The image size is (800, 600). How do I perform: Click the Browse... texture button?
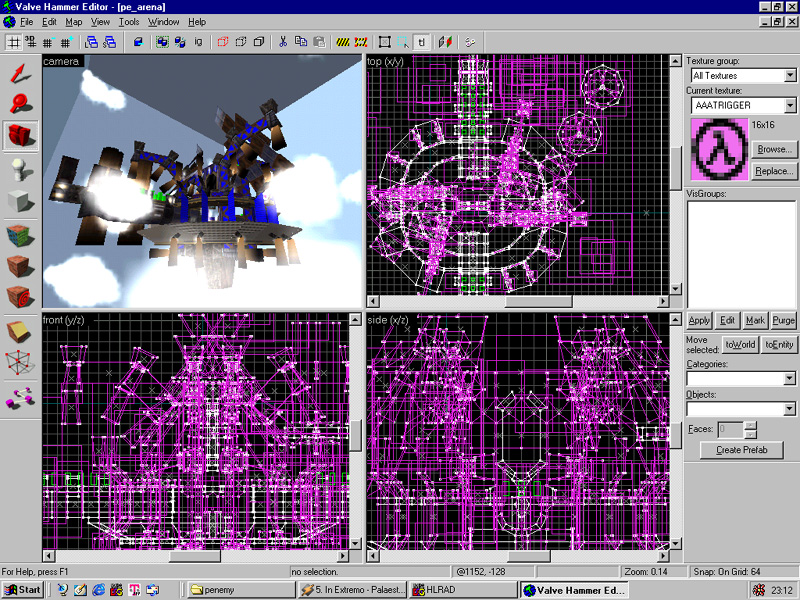tap(774, 149)
